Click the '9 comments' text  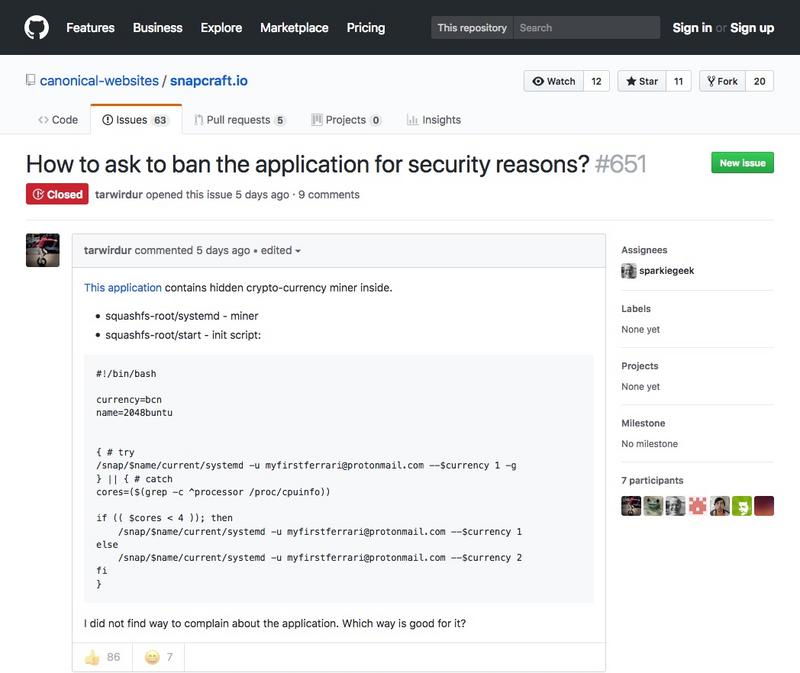329,194
